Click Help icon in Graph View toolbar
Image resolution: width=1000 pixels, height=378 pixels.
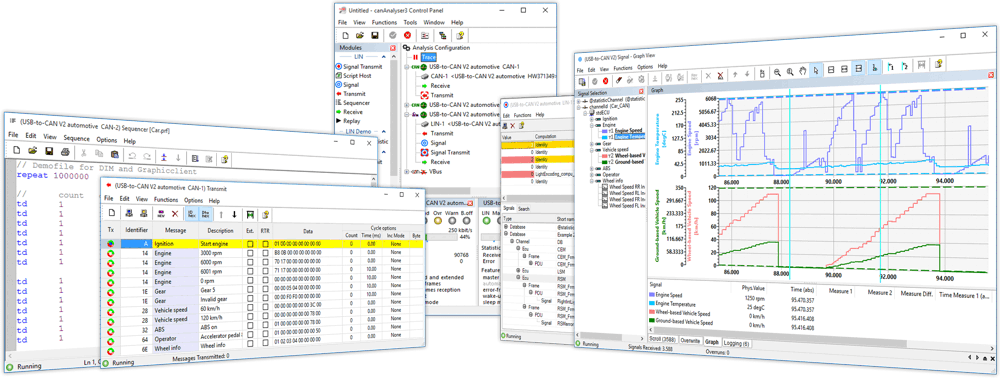tap(938, 63)
